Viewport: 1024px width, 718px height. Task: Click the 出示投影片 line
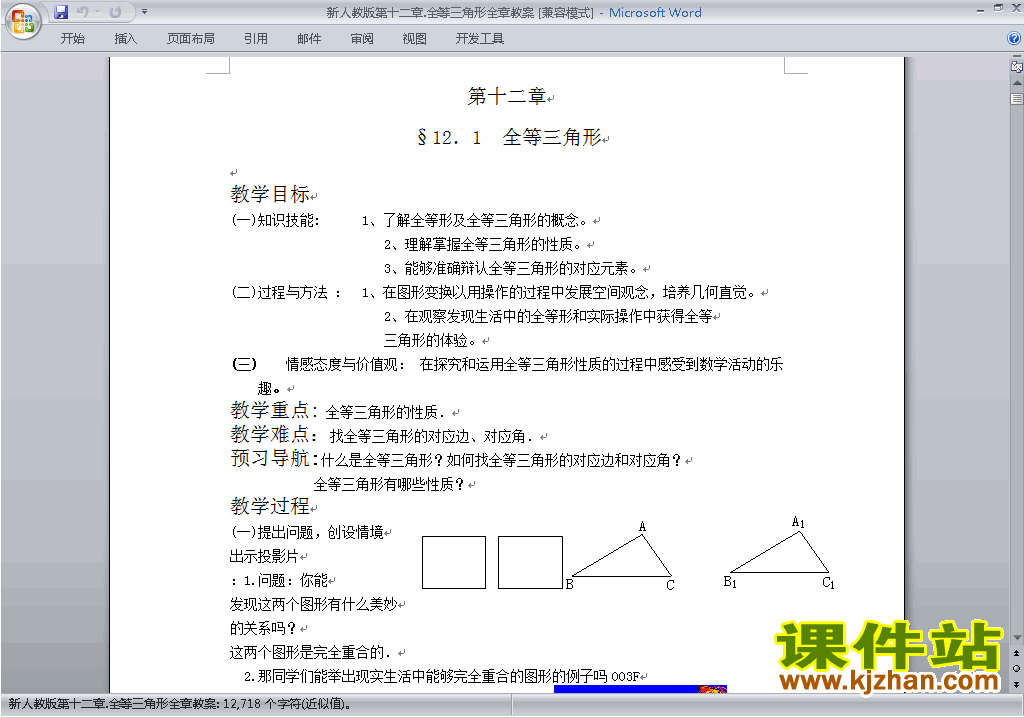tap(264, 557)
